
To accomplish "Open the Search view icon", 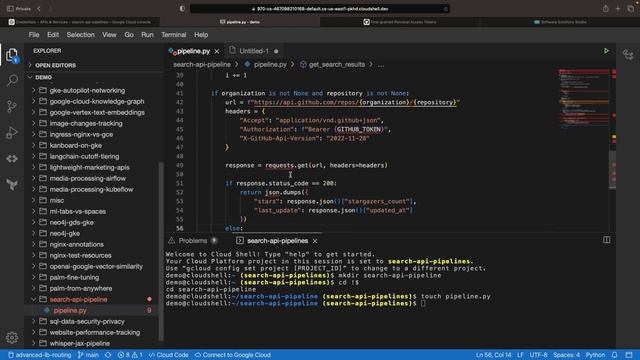I will 12,80.
